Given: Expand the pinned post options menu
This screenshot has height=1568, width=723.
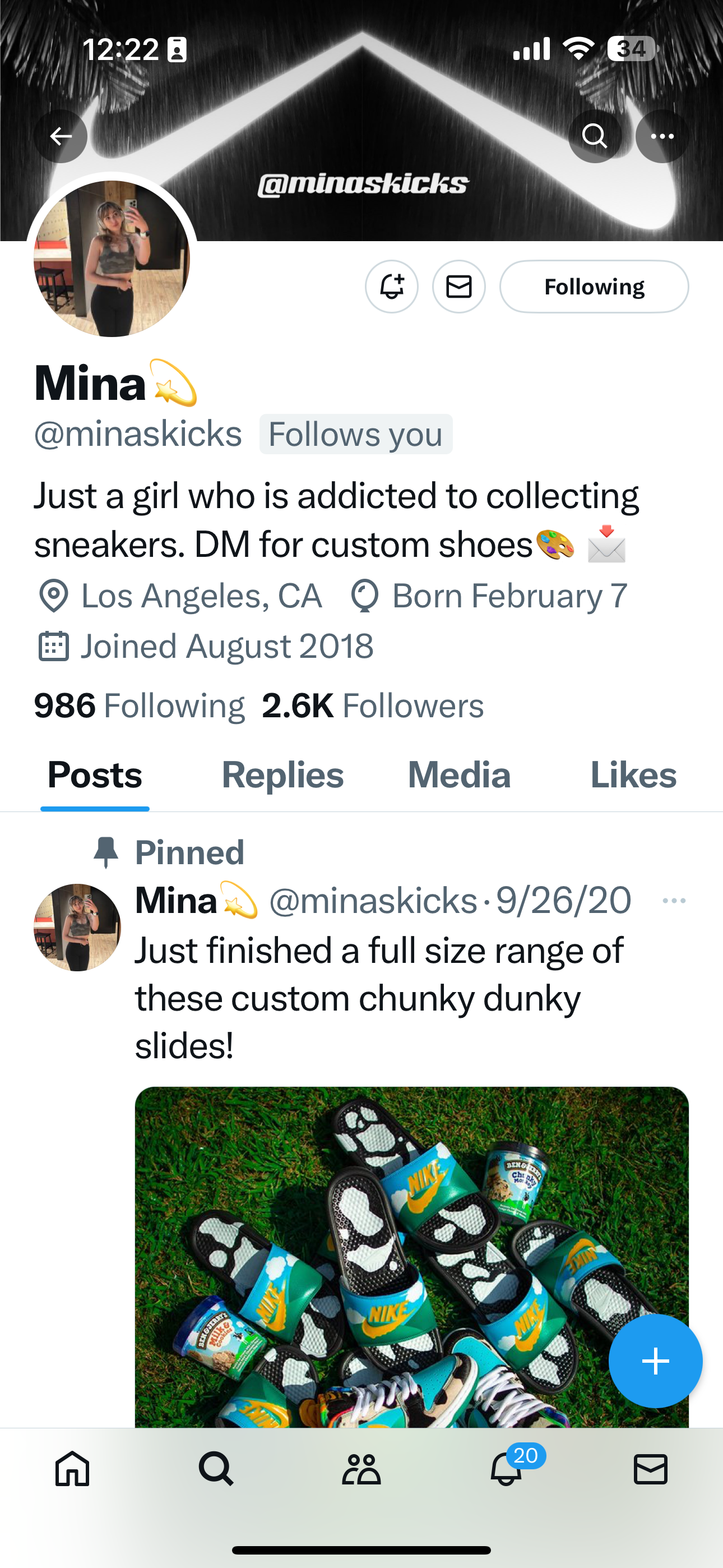Looking at the screenshot, I should pyautogui.click(x=674, y=900).
